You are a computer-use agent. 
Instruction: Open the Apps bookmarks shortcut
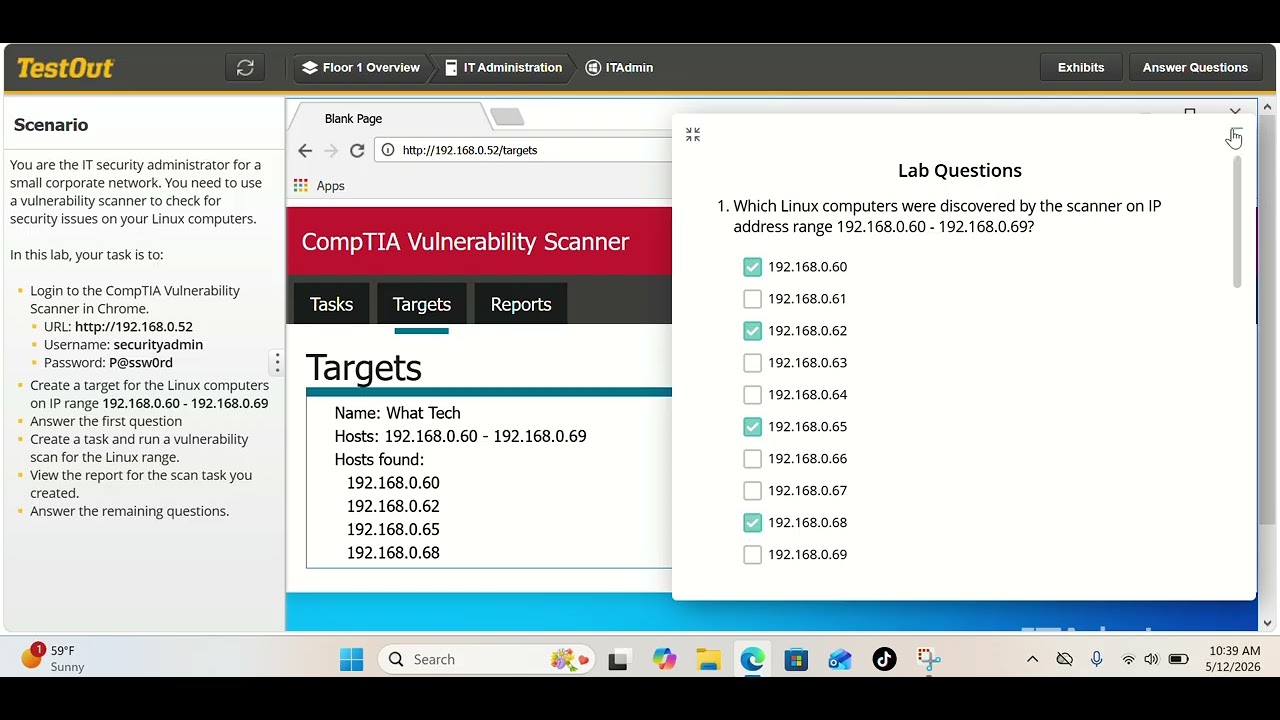coord(319,186)
